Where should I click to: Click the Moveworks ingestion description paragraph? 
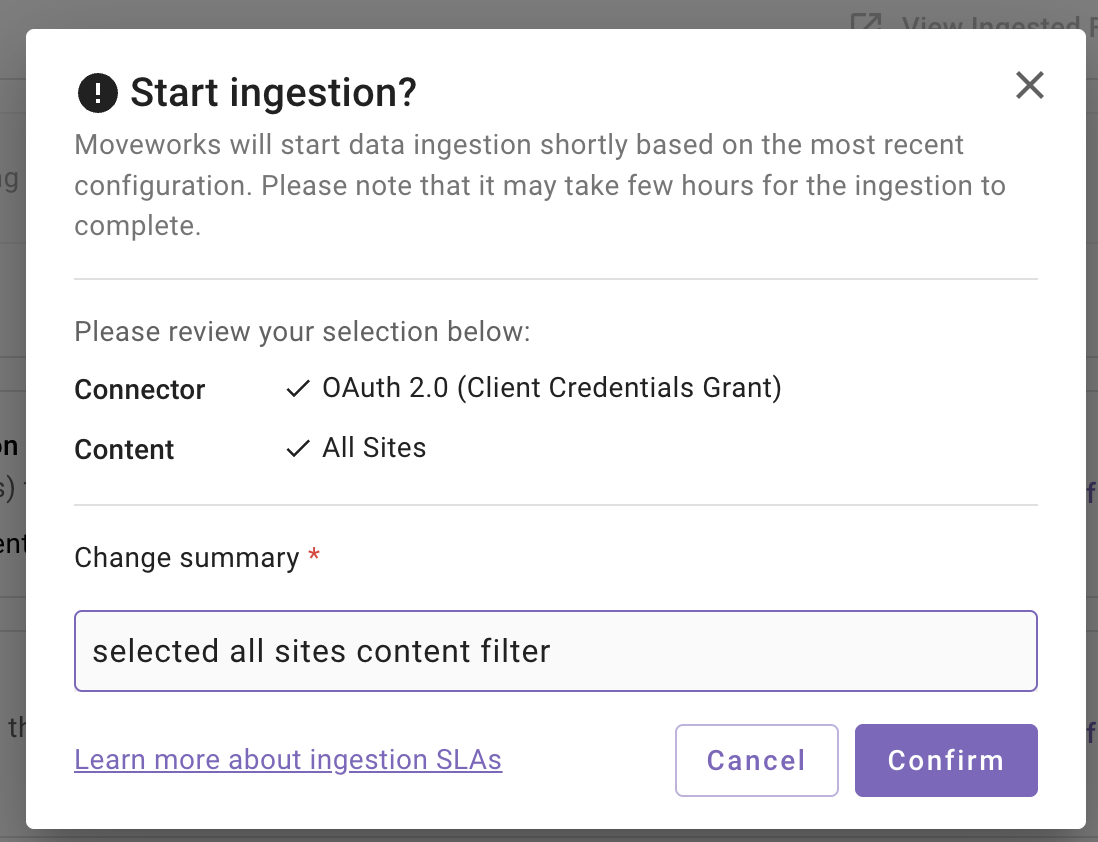click(540, 185)
